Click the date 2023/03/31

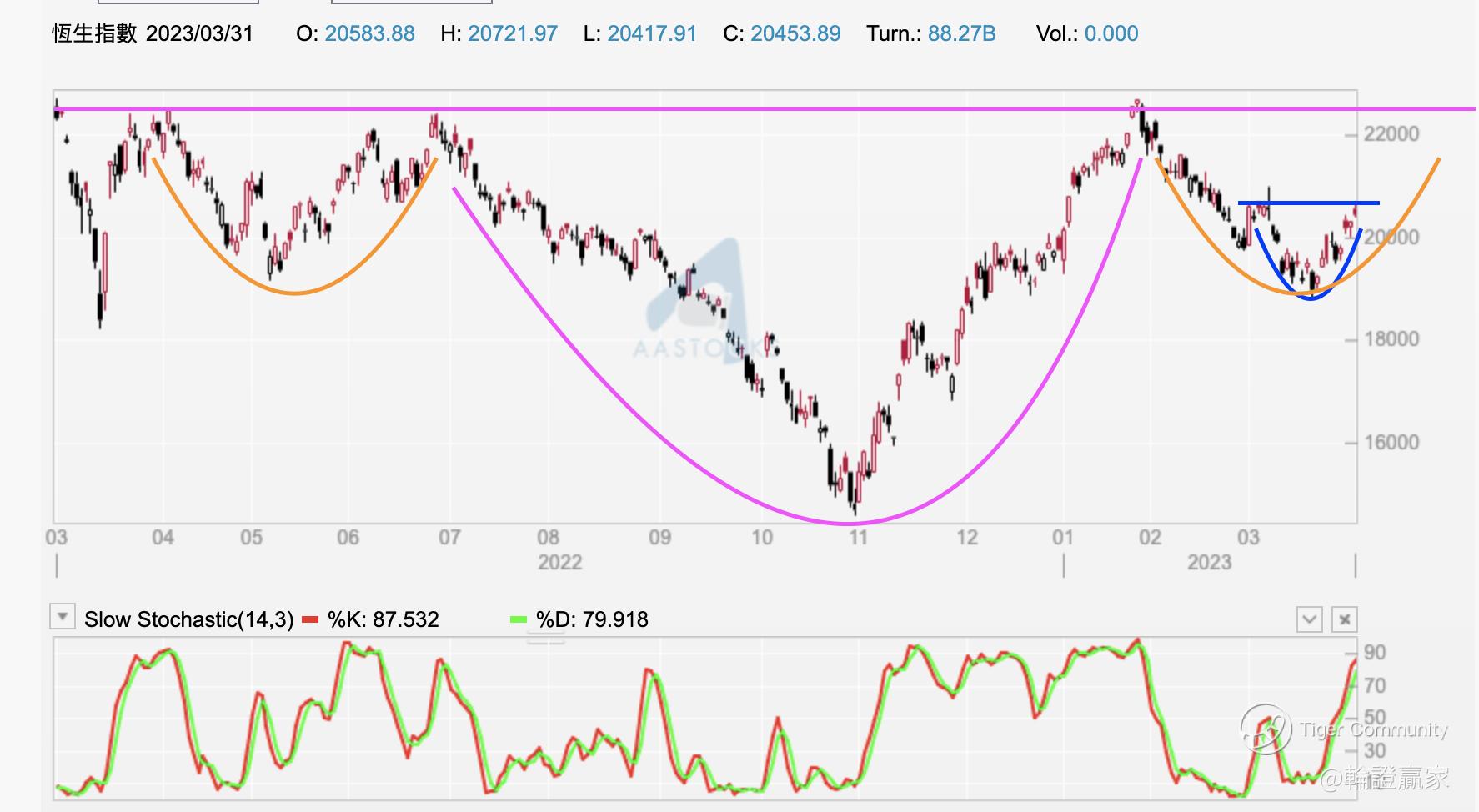pos(199,33)
